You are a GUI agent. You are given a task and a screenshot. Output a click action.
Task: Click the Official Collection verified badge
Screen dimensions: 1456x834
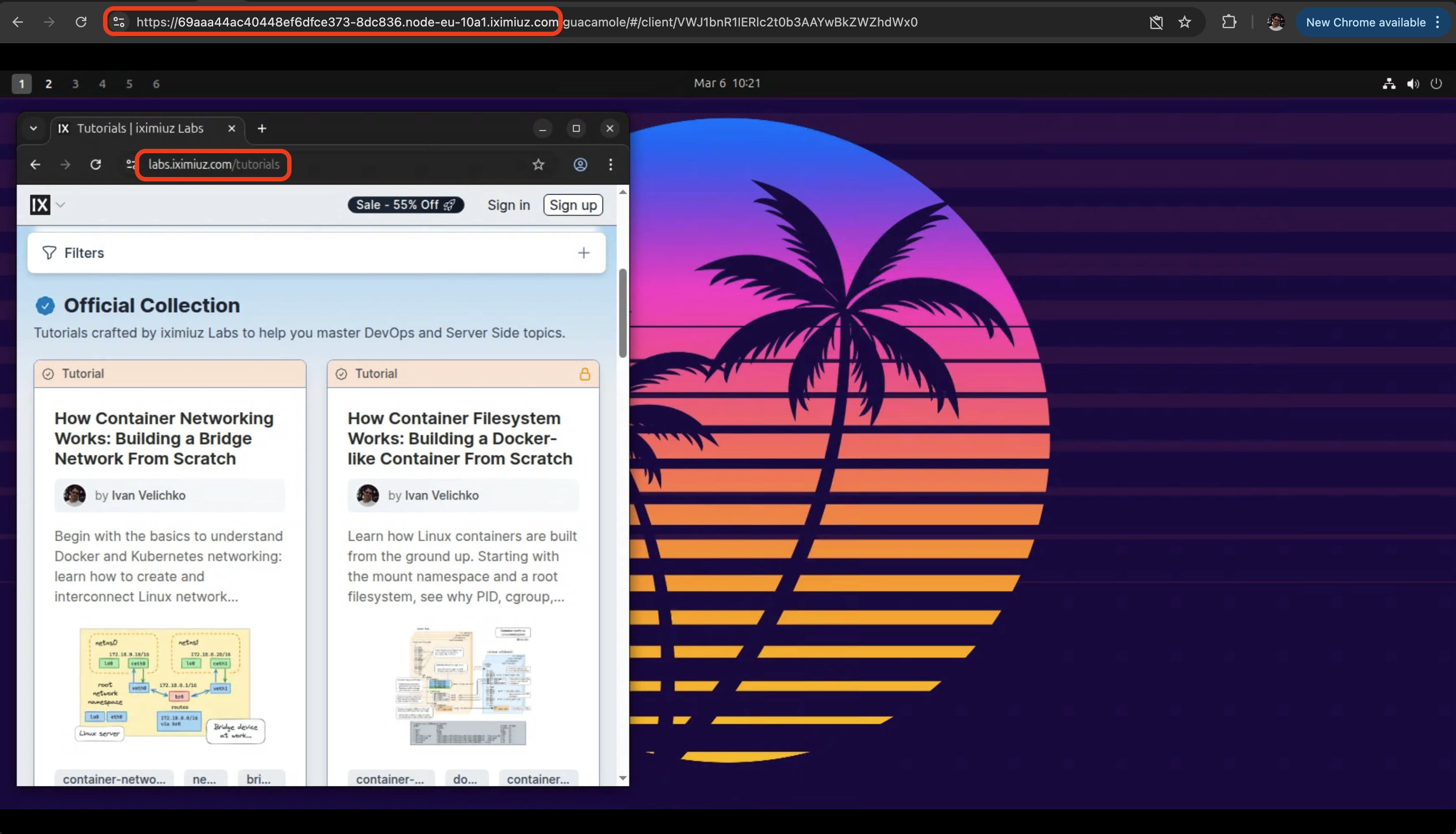(x=45, y=305)
